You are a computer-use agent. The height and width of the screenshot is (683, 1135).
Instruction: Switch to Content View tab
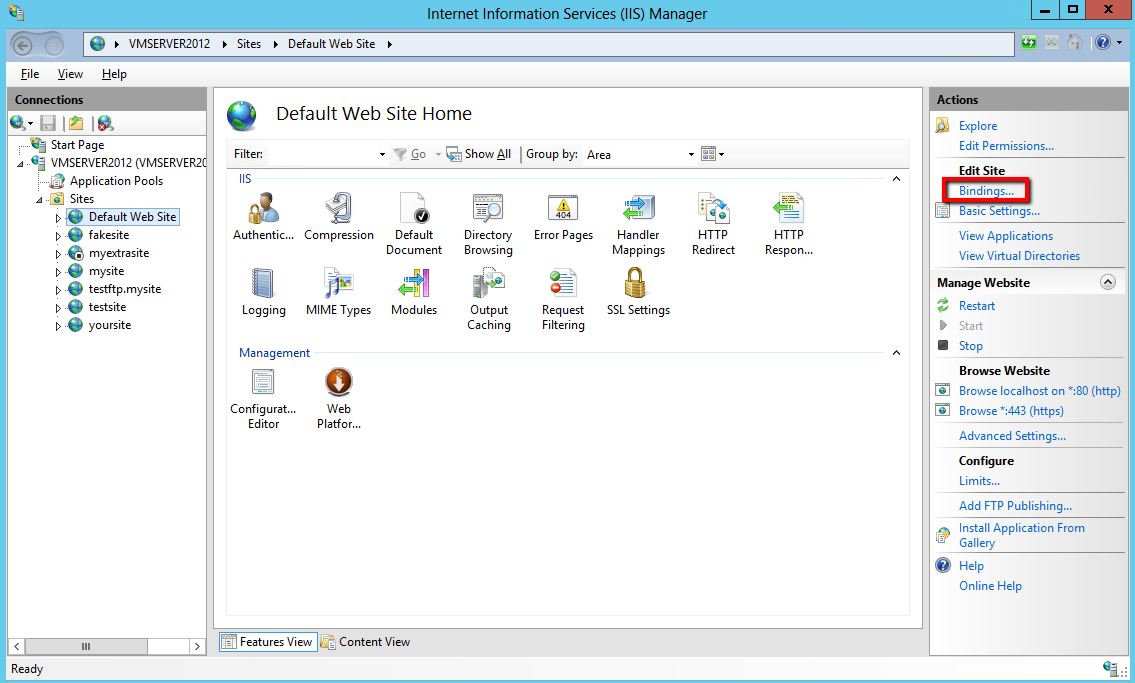(x=365, y=642)
